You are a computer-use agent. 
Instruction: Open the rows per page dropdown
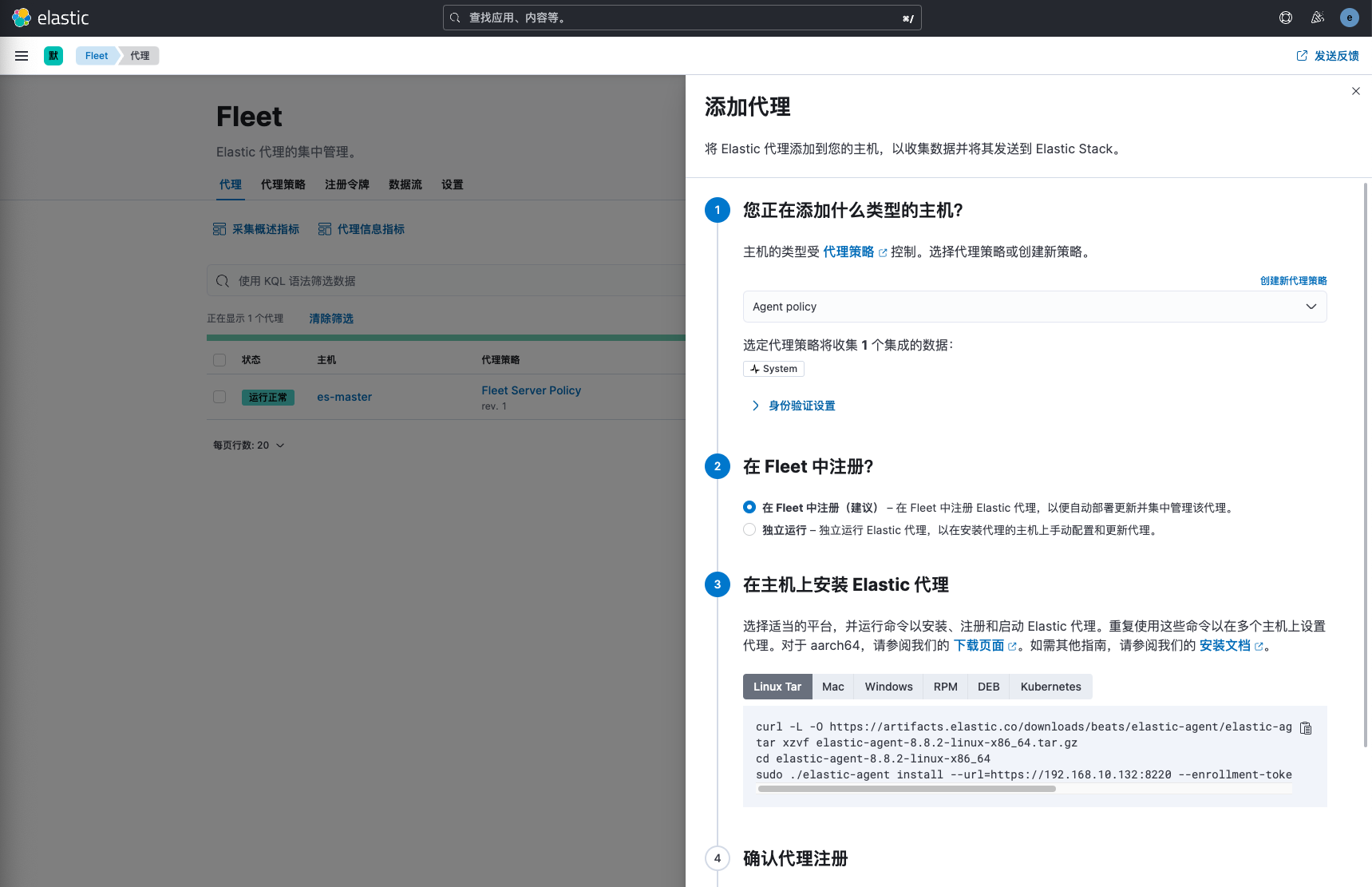(x=248, y=445)
